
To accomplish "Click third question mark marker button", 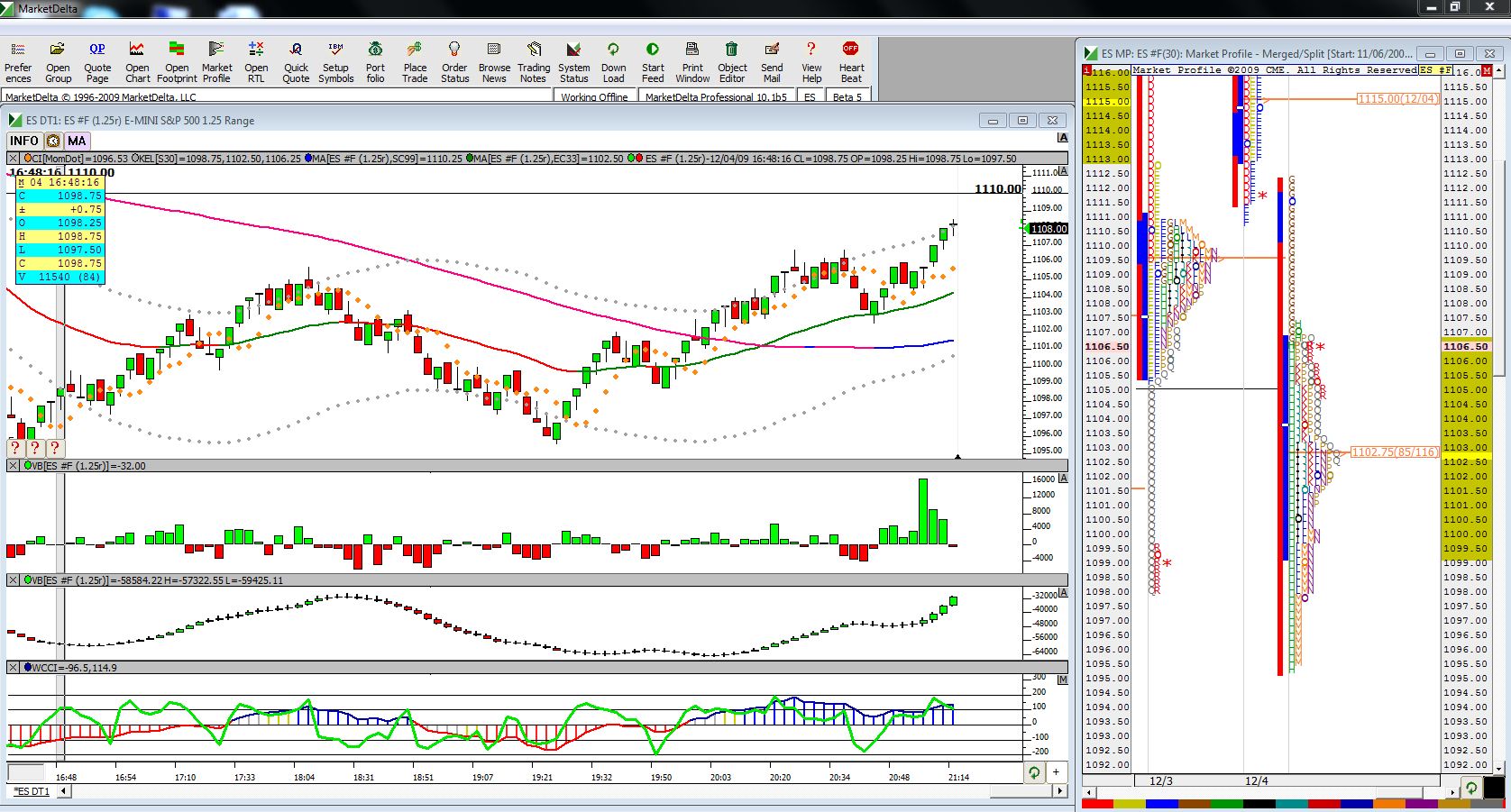I will pos(54,448).
